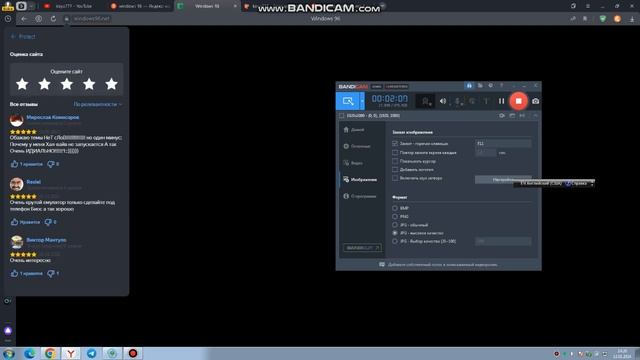This screenshot has width=640, height=360.
Task: Open Google Chrome from the taskbar
Action: 50,353
